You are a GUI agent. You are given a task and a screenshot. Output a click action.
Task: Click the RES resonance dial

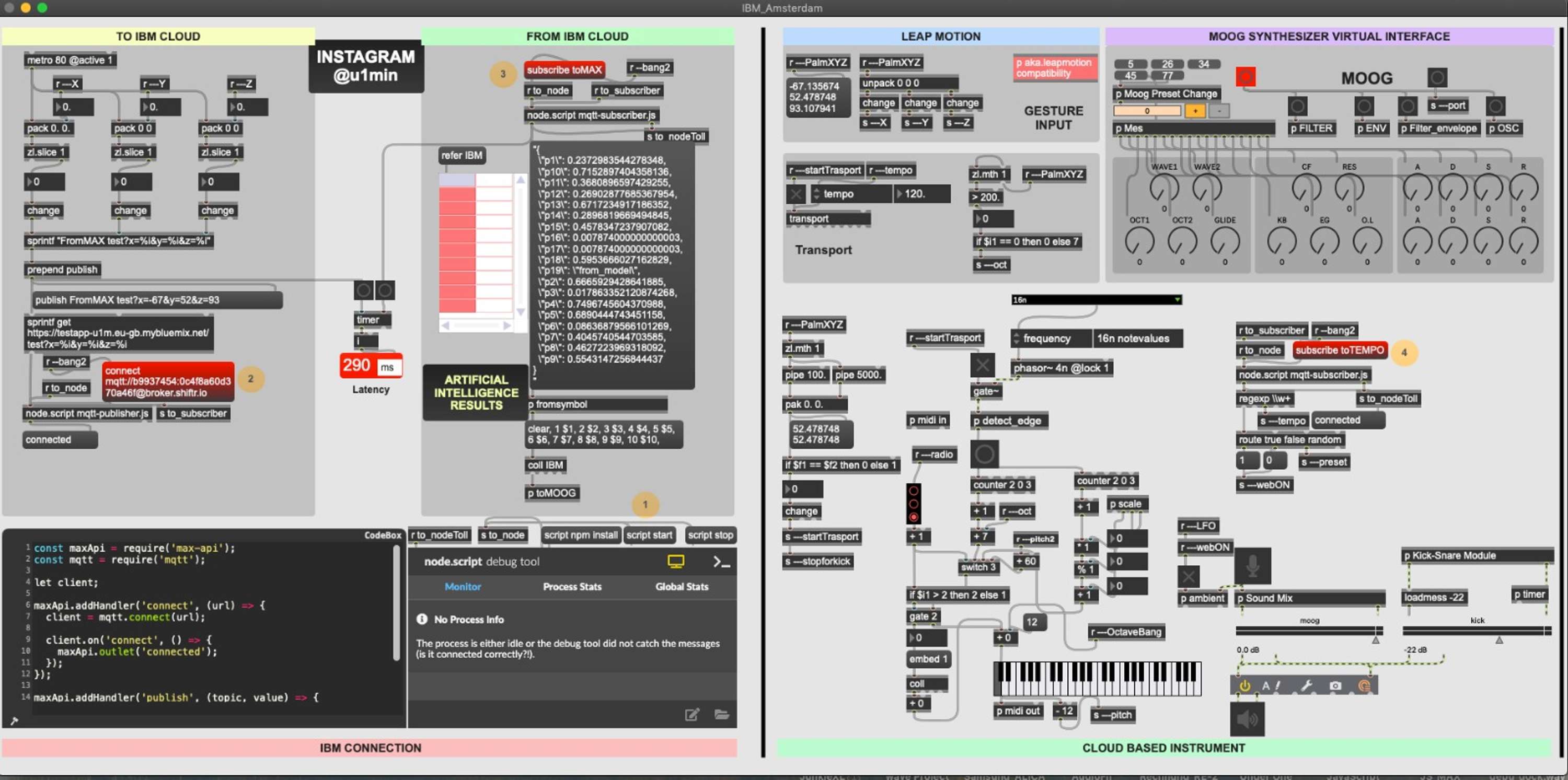point(1349,188)
